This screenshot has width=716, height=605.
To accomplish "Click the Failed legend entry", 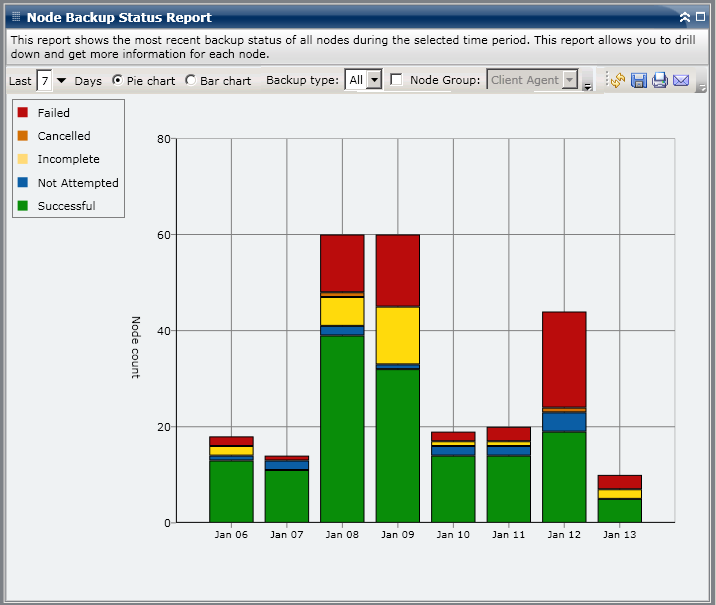I will [x=54, y=113].
